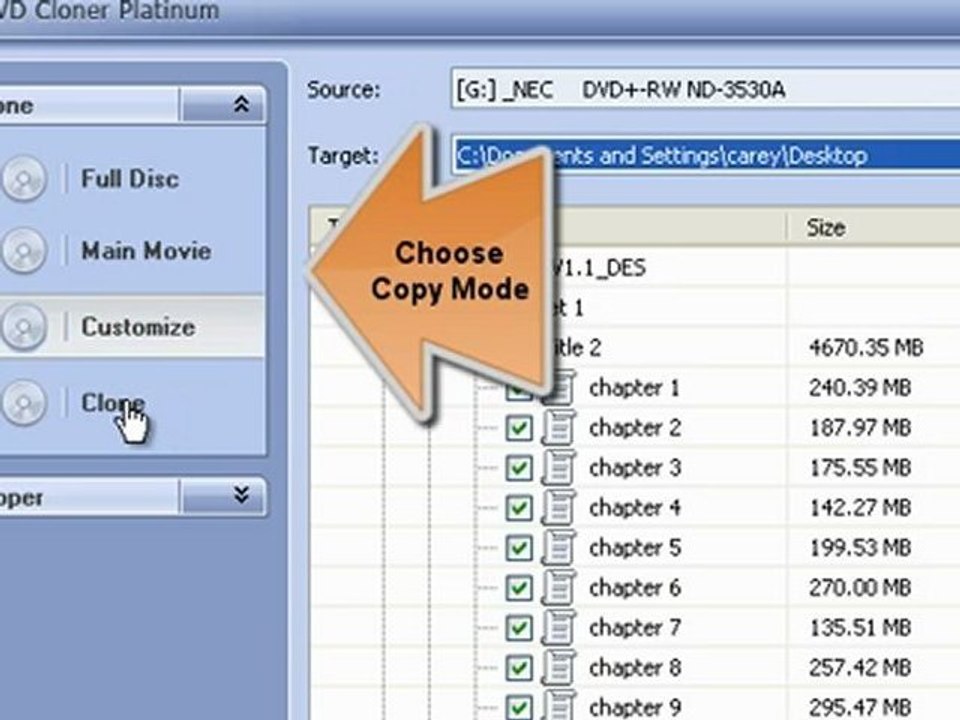The width and height of the screenshot is (960, 720).
Task: Click the Clone disc icon
Action: click(x=23, y=403)
